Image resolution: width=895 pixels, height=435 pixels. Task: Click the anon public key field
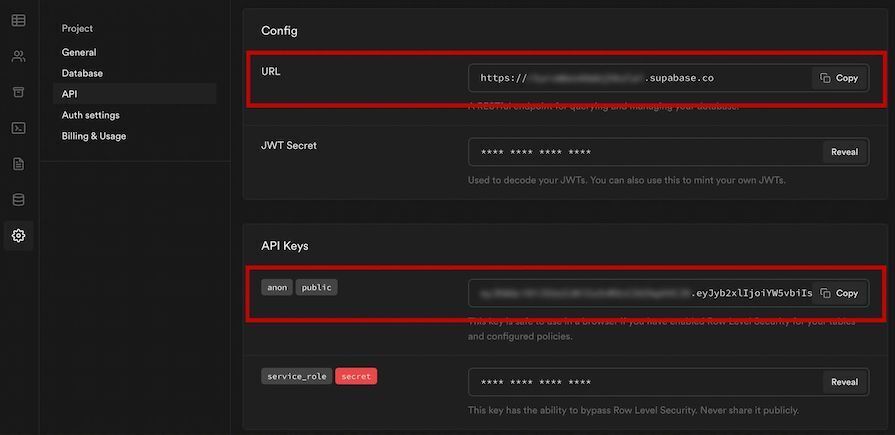[x=668, y=293]
